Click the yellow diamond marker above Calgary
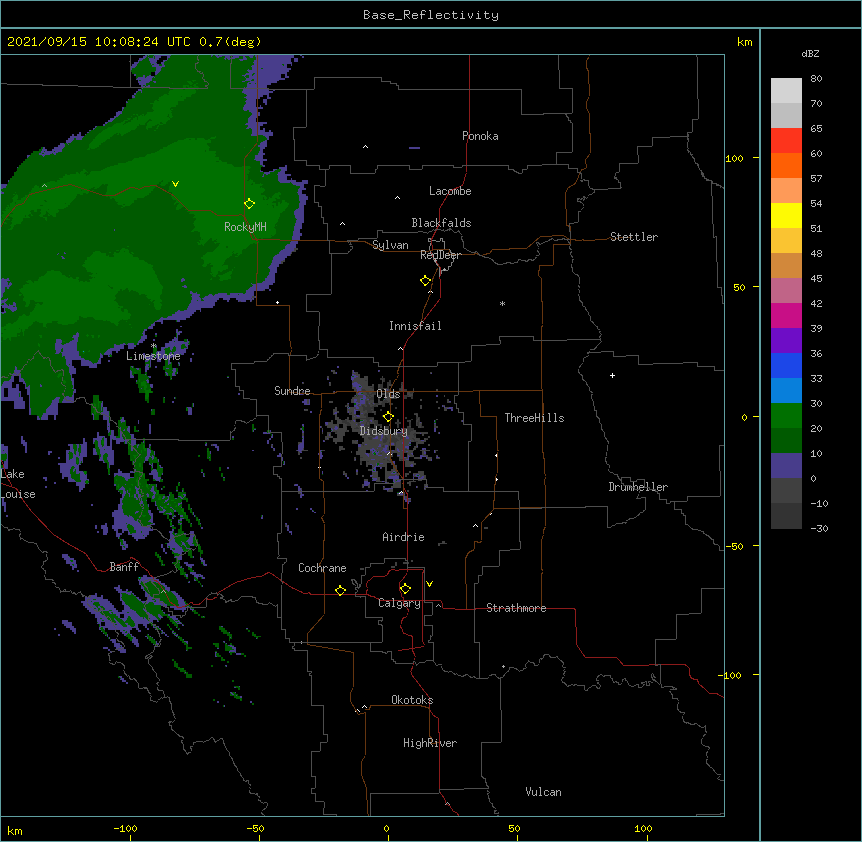 pos(405,589)
